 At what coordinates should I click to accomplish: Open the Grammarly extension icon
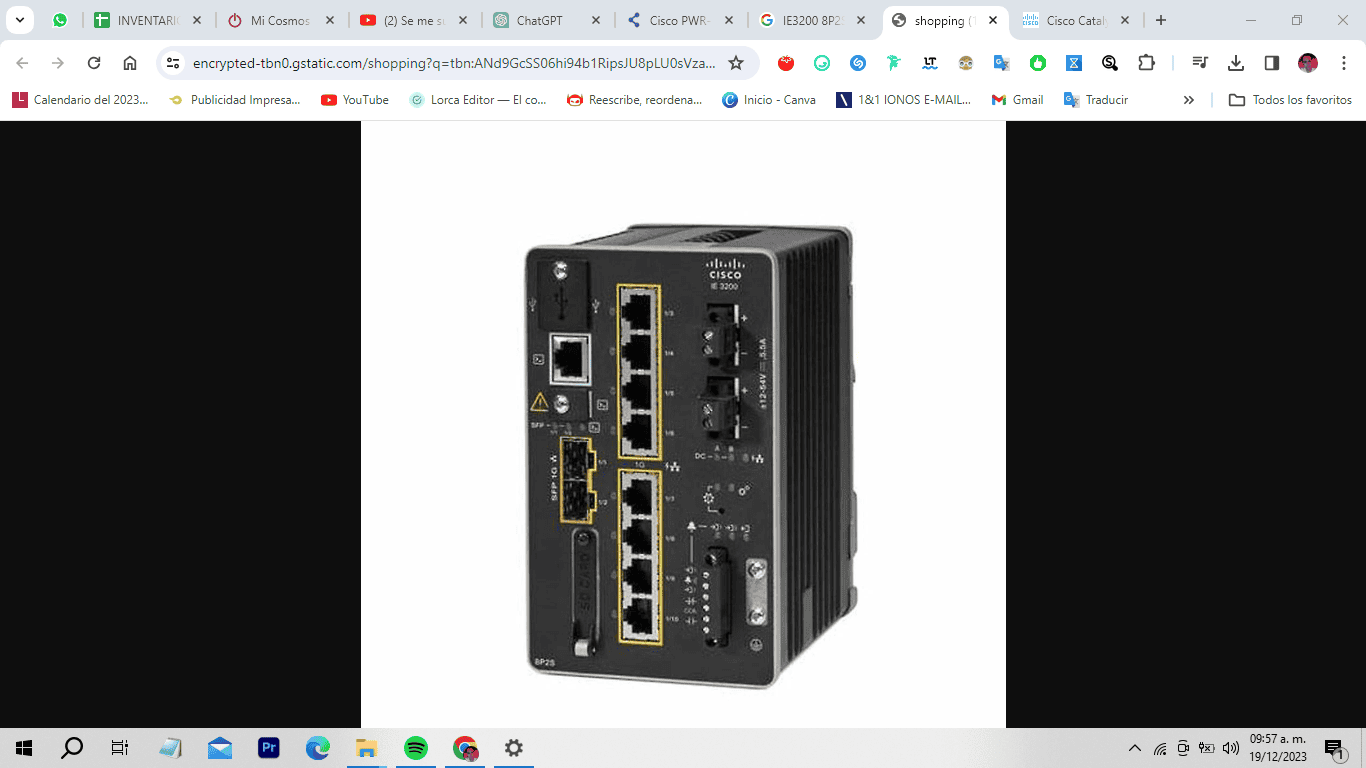(x=822, y=63)
